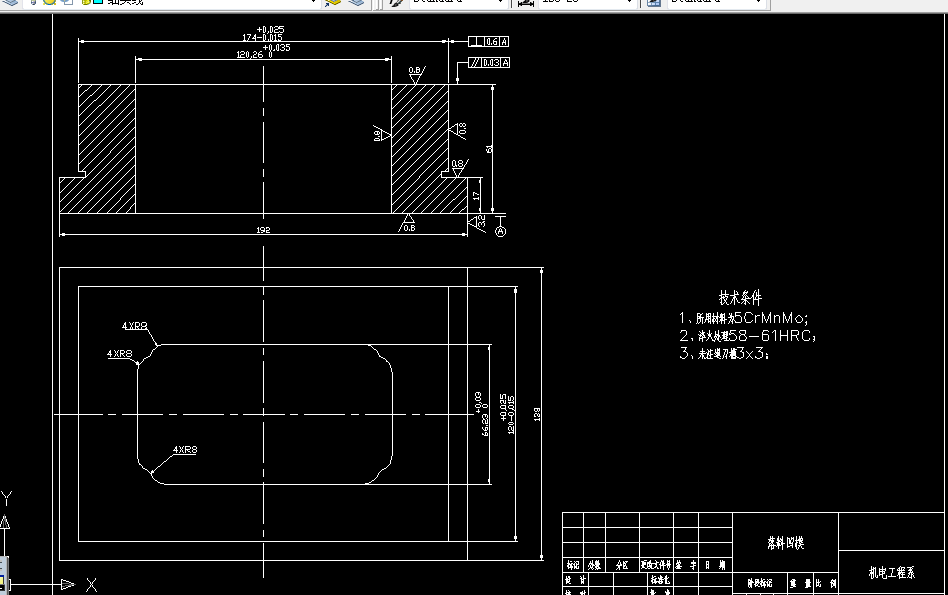This screenshot has width=948, height=595.
Task: Click the 0.8 roughness symbol on inner wall
Action: pyautogui.click(x=381, y=134)
